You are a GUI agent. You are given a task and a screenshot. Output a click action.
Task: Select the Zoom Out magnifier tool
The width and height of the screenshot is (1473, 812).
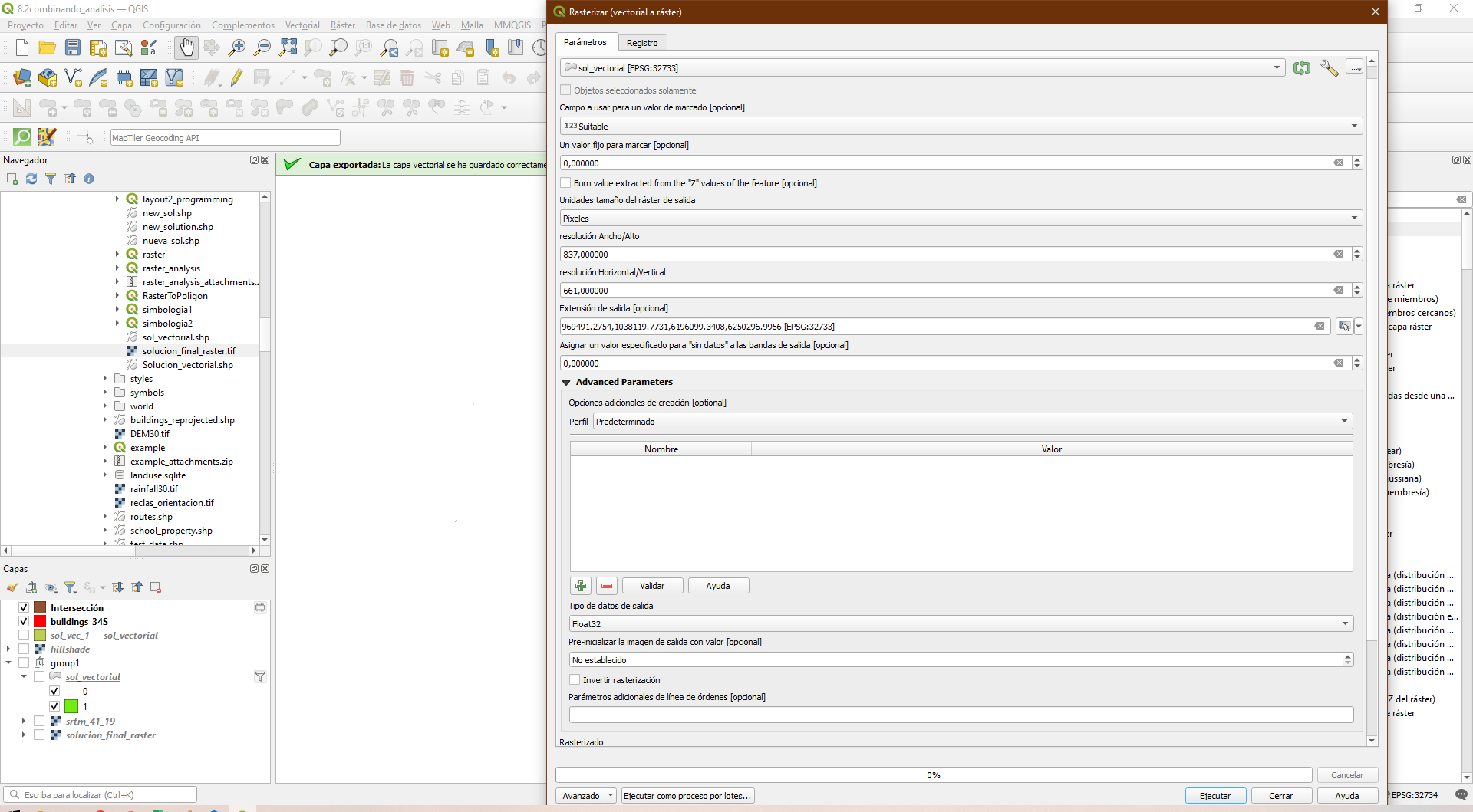tap(262, 48)
